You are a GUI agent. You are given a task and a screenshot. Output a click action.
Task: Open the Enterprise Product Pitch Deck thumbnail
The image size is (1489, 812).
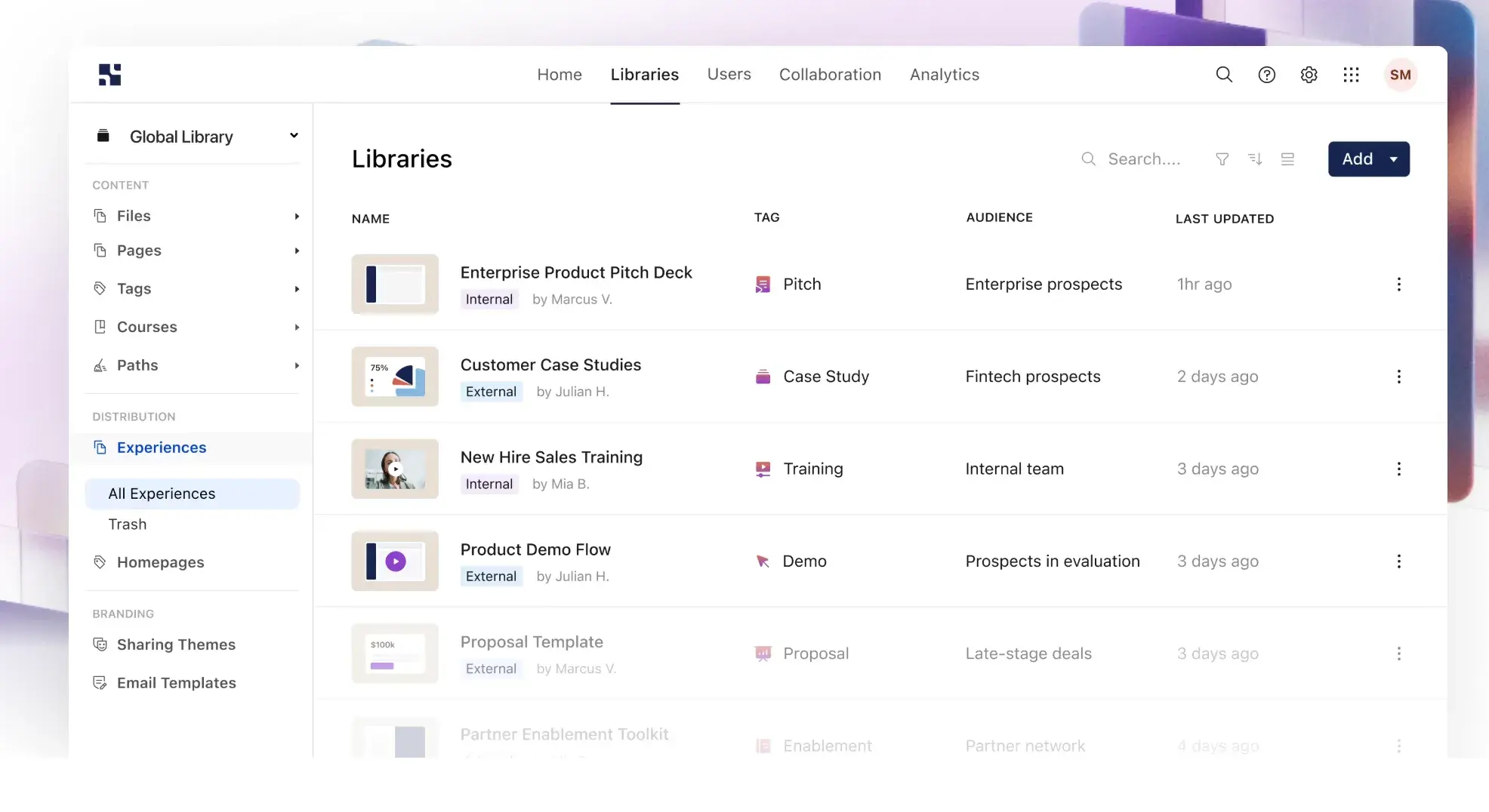[395, 285]
